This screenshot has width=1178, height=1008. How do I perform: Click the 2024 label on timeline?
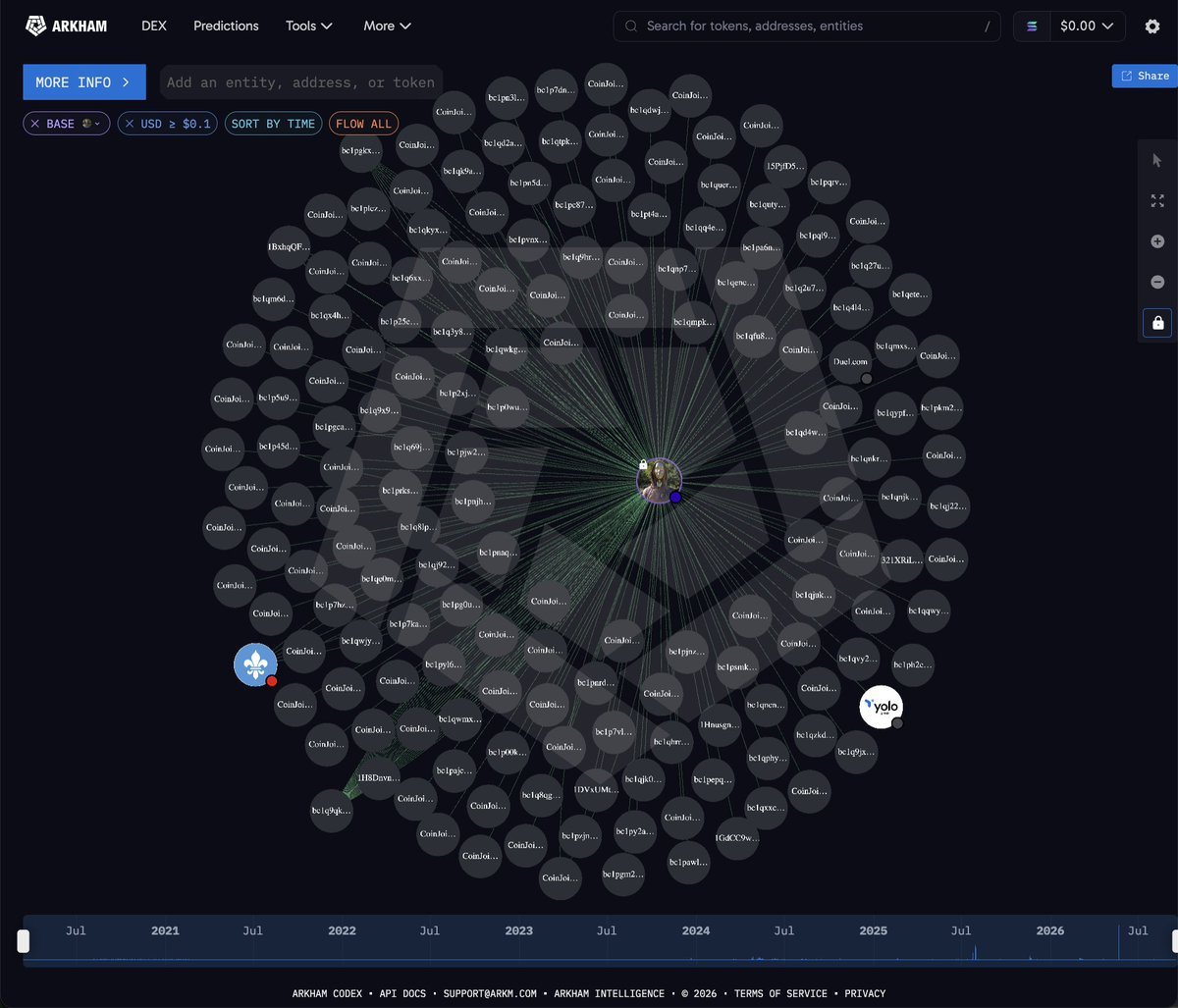(696, 930)
